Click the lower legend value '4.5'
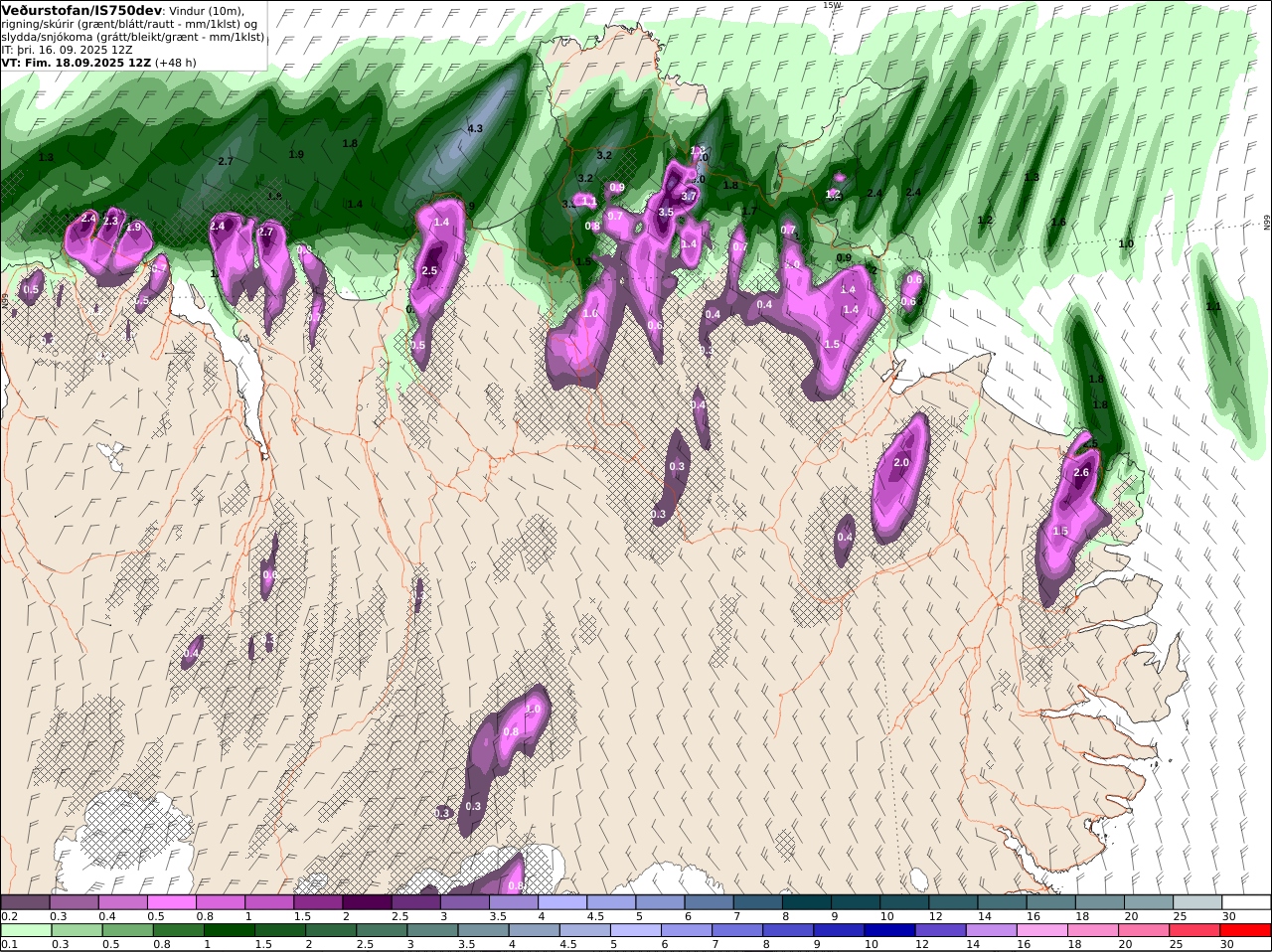Viewport: 1272px width, 952px height. point(567,944)
